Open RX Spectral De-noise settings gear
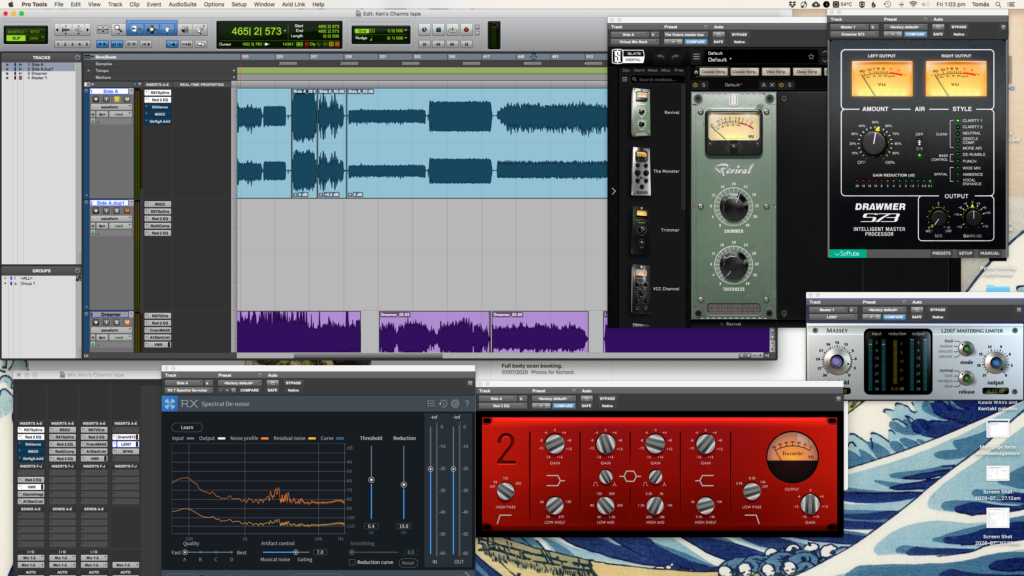Screen dimensions: 1024x576 click(455, 404)
